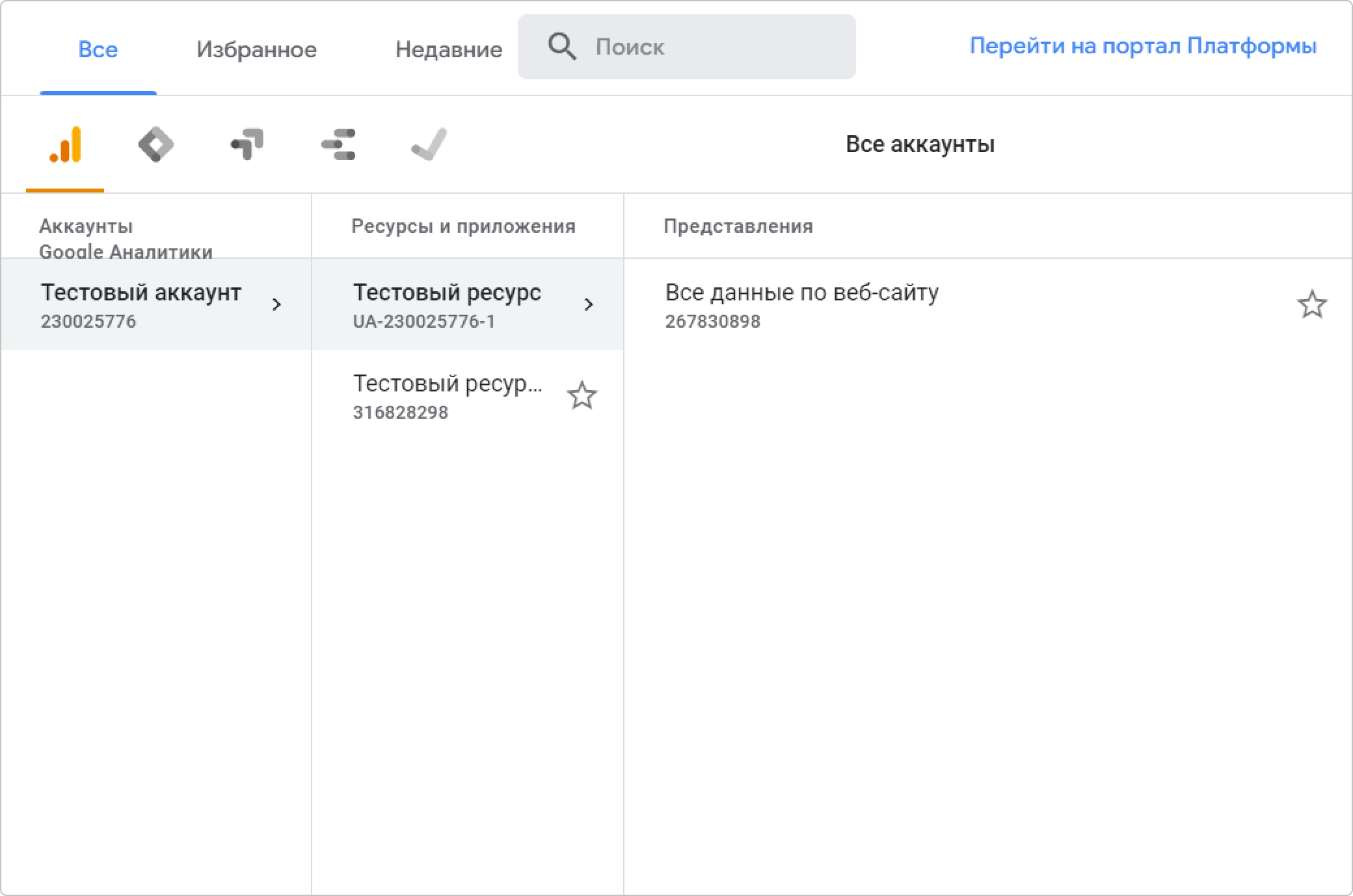The image size is (1353, 896).
Task: Expand Тестовый аккаунт with its chevron arrow
Action: point(276,304)
